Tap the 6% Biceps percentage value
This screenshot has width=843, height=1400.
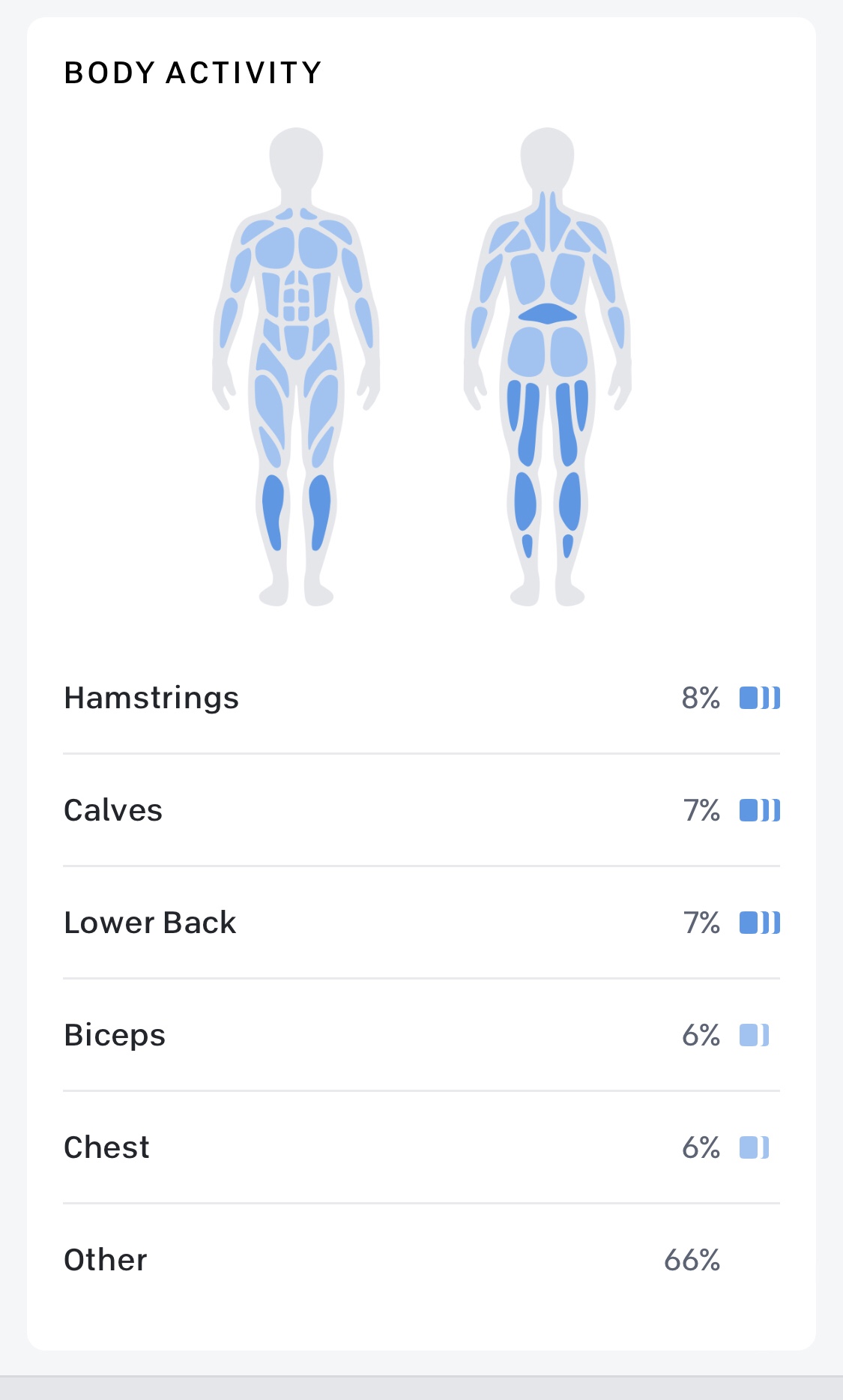coord(701,1035)
